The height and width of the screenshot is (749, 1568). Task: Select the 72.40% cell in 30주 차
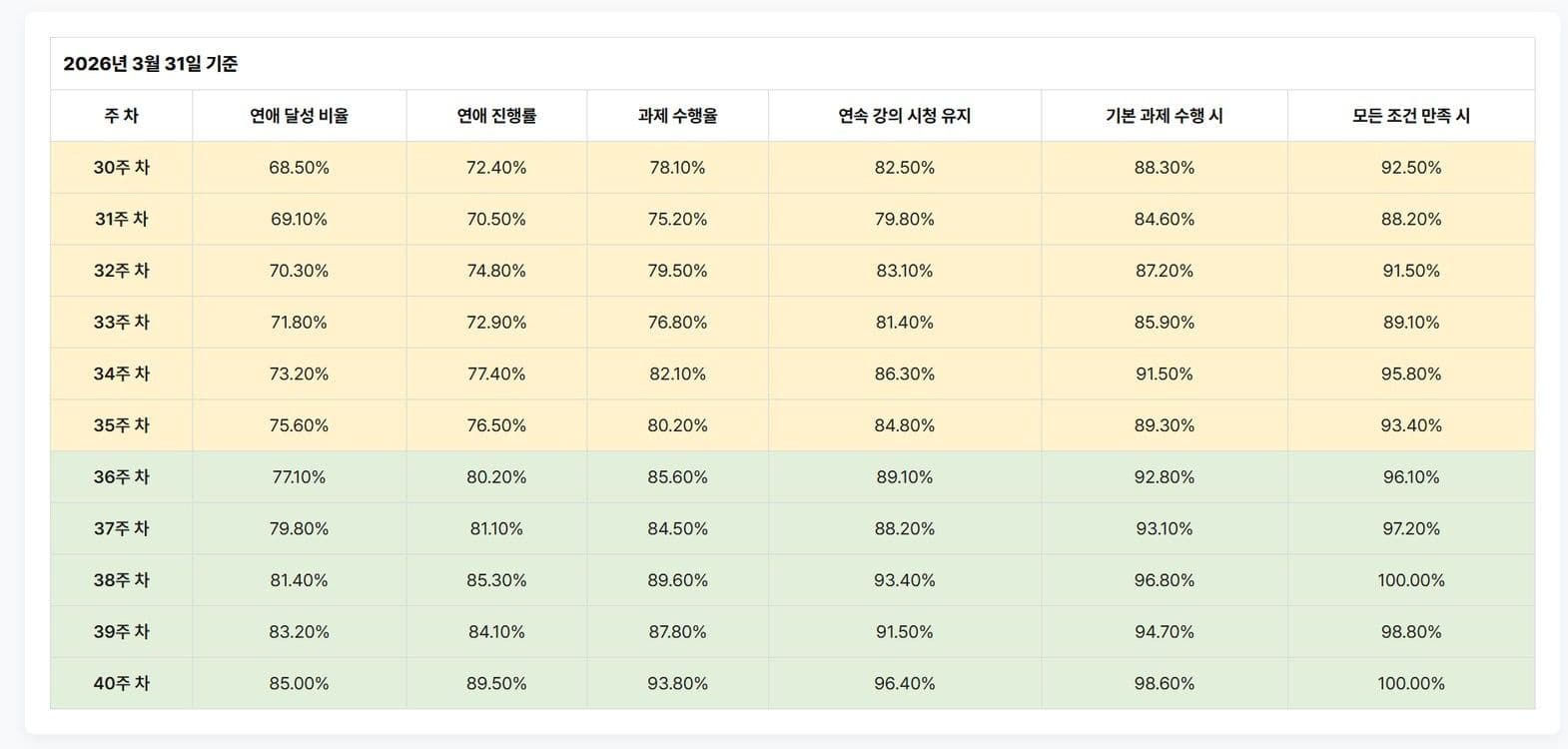click(496, 168)
